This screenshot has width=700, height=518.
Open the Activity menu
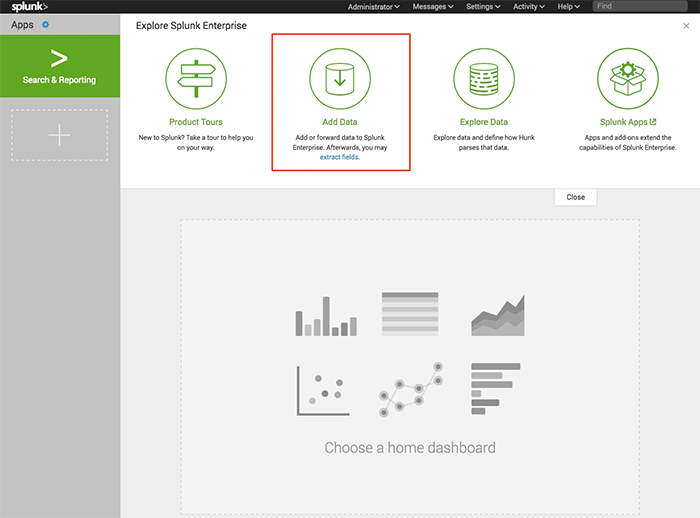528,7
